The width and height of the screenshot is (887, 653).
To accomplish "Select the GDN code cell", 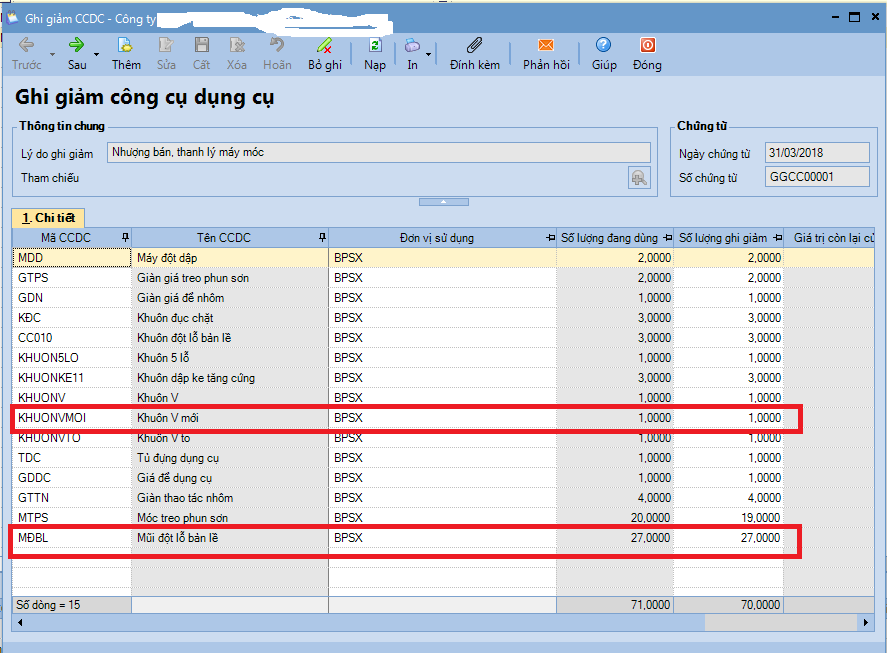I will 72,298.
